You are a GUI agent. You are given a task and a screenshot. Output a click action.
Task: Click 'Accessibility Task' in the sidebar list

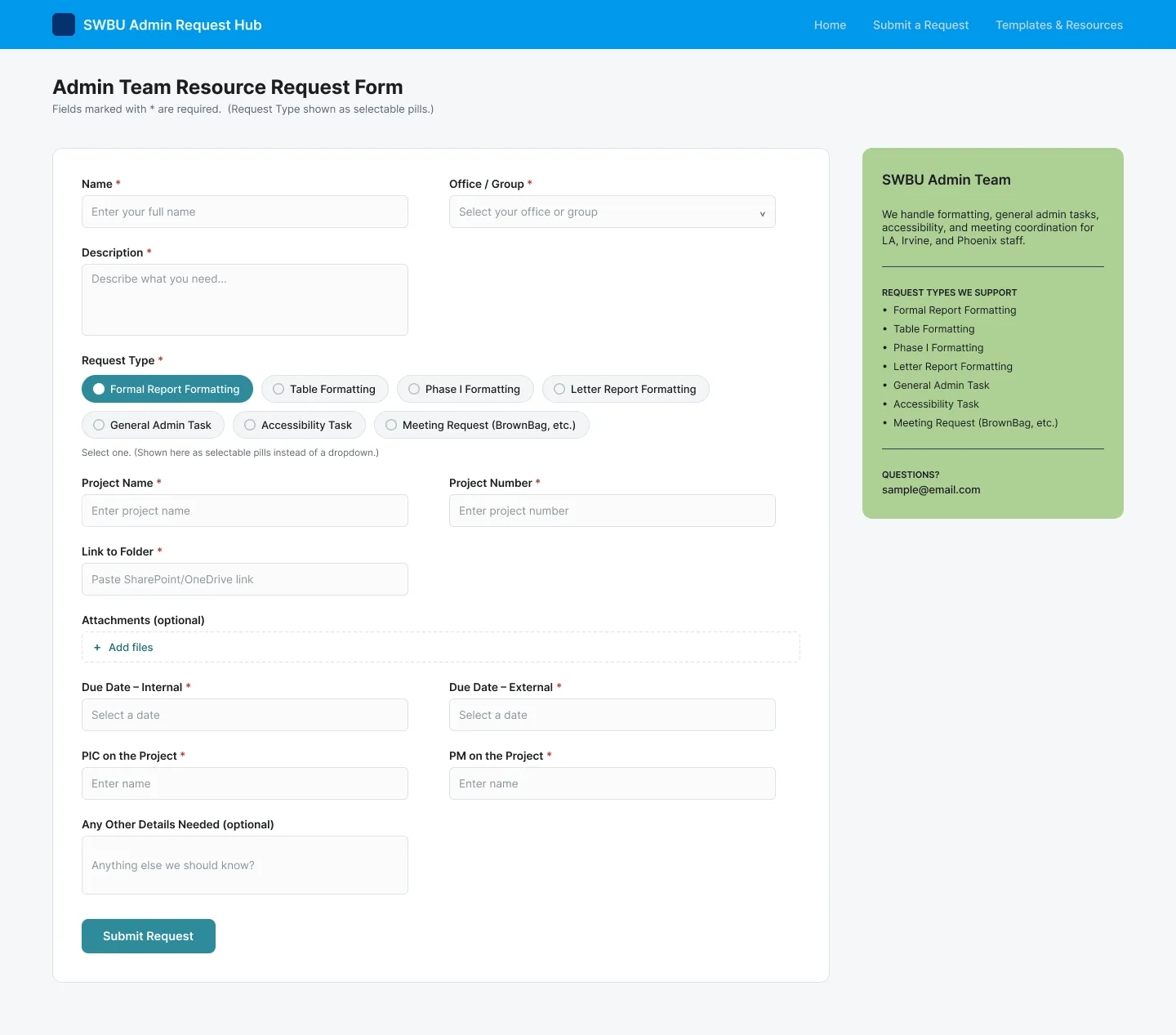tap(936, 404)
